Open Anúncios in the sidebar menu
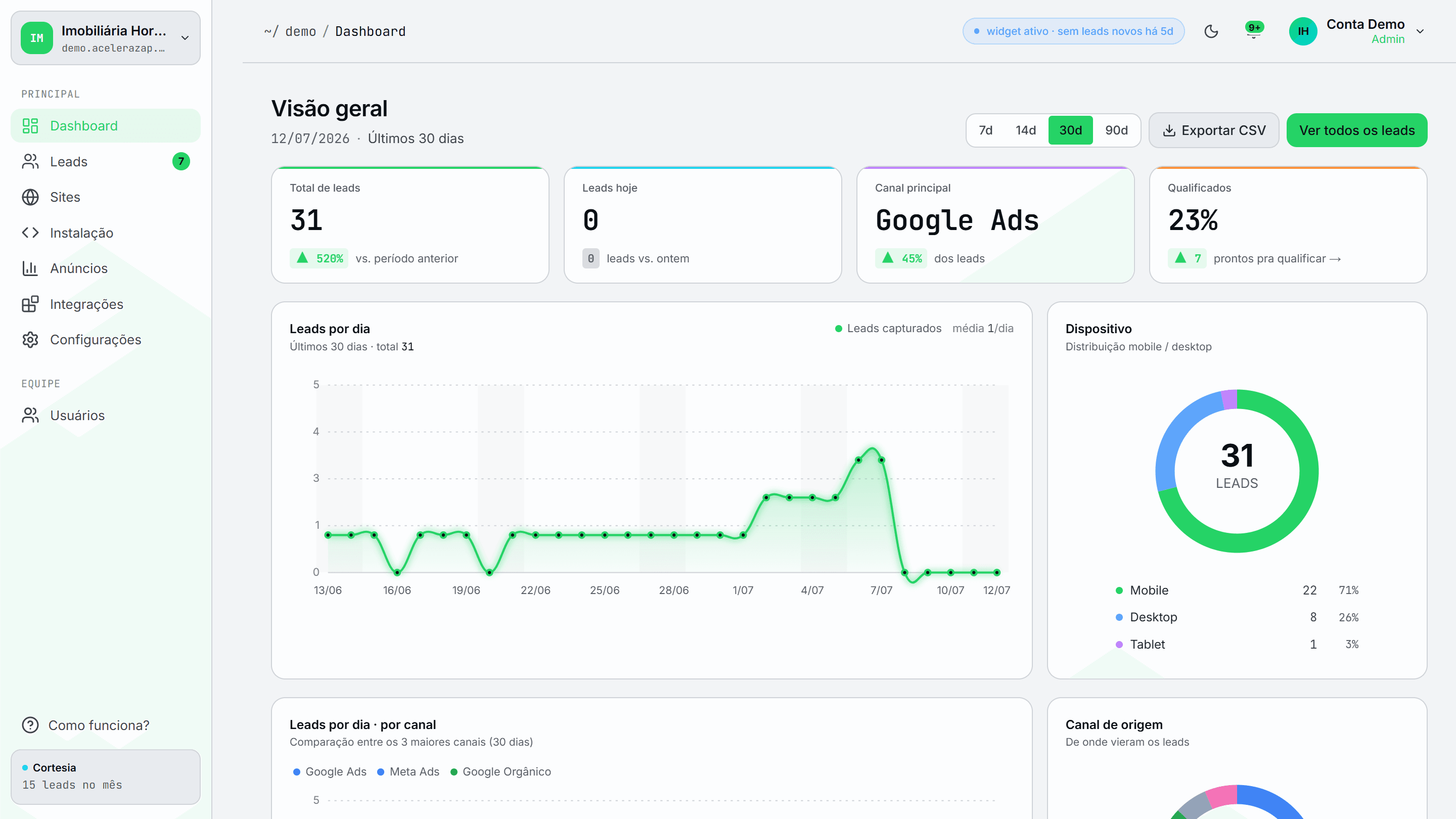The image size is (1456, 819). [x=106, y=268]
